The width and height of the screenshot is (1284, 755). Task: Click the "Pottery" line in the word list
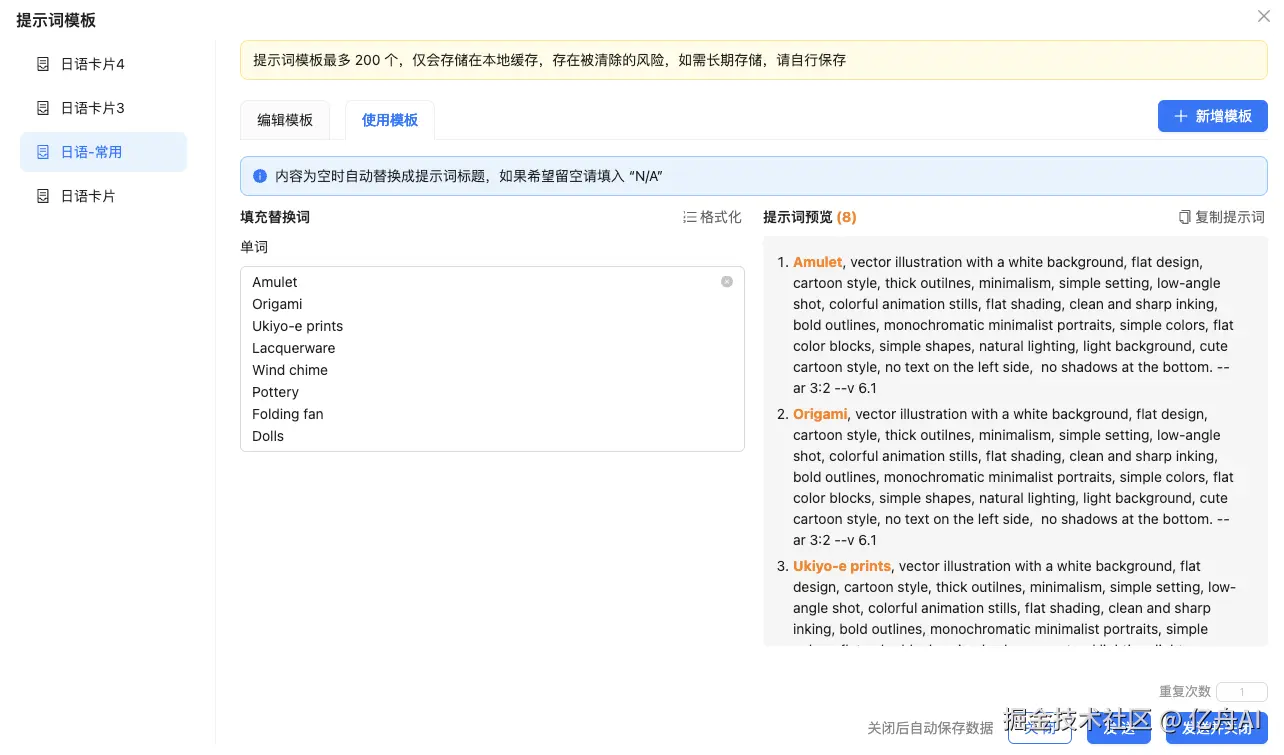click(275, 392)
